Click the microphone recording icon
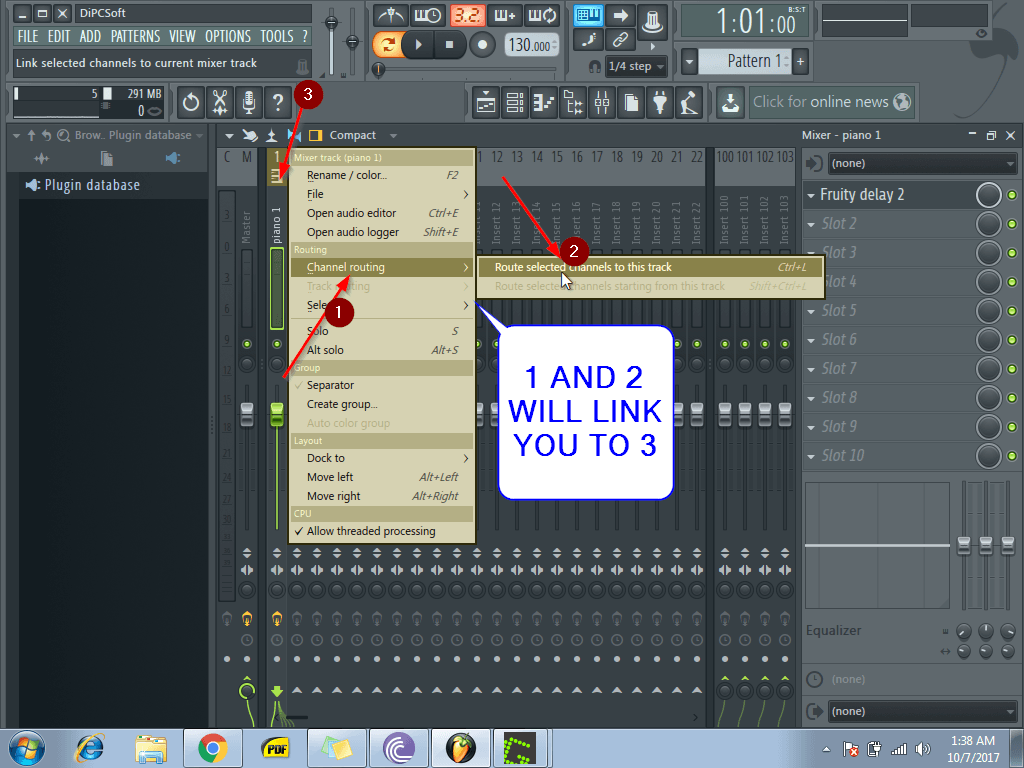 249,102
